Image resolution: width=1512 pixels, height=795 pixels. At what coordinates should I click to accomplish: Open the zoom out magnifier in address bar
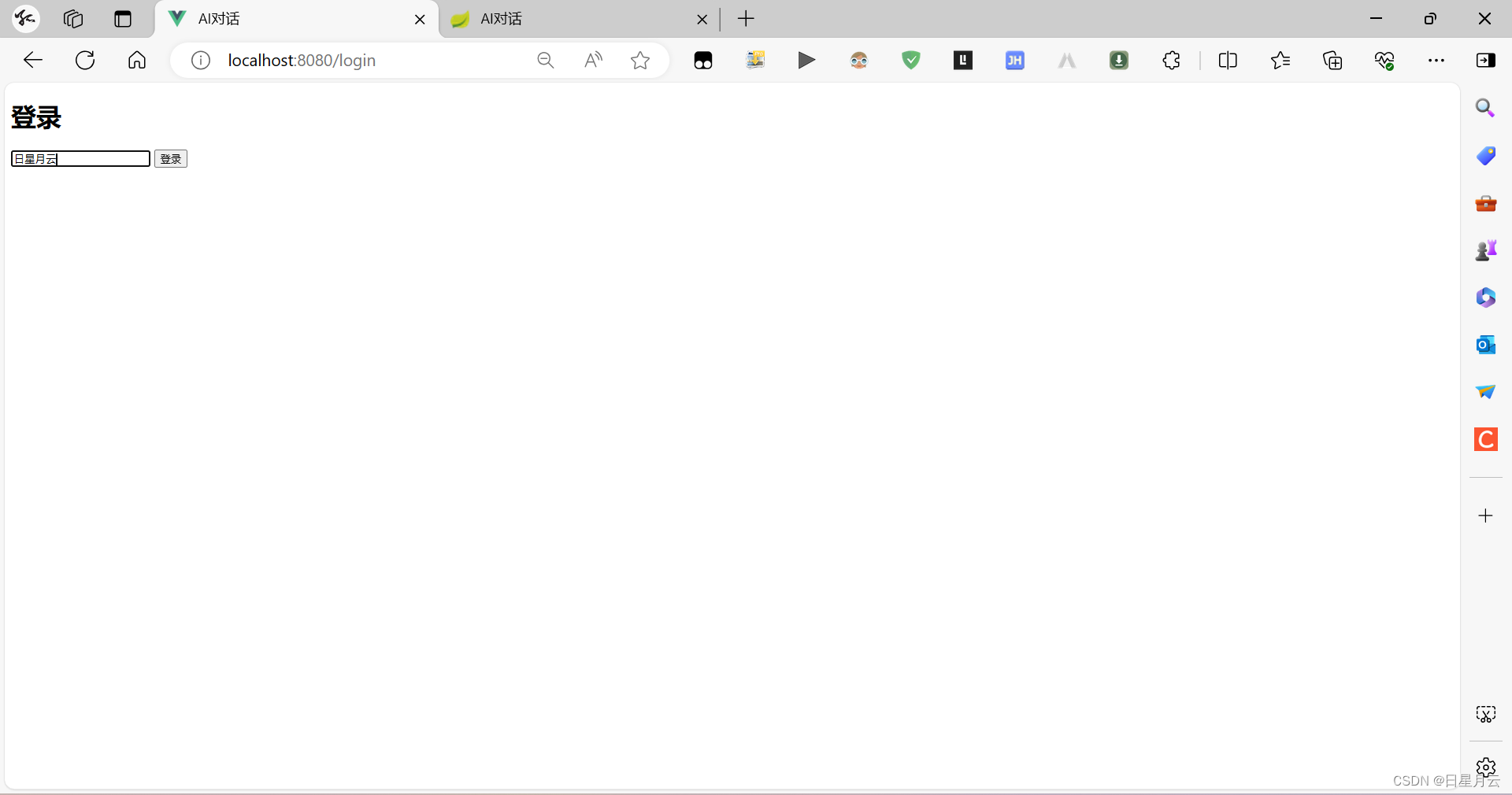(545, 60)
